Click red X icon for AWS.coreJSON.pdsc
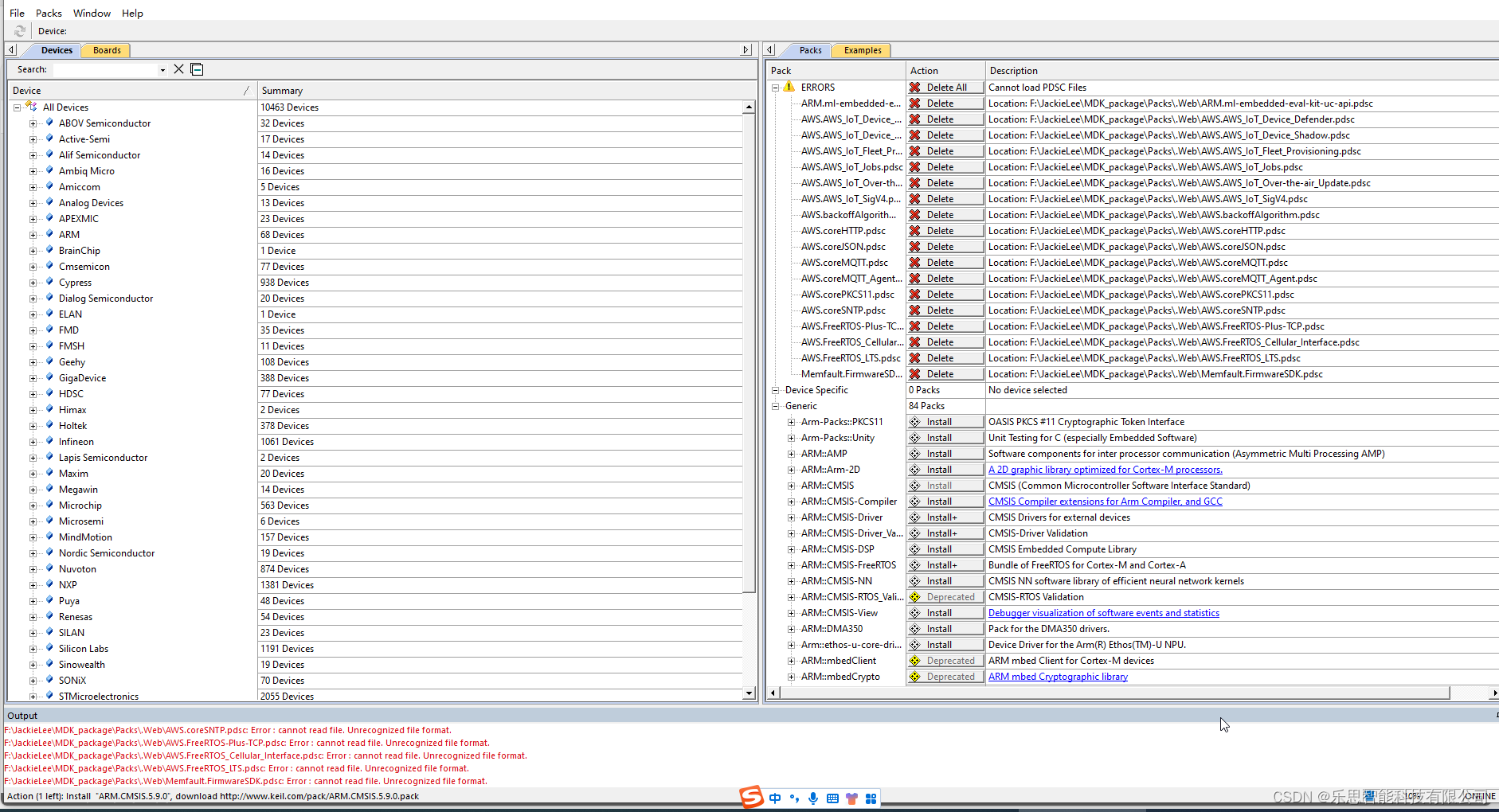The image size is (1499, 812). (915, 247)
